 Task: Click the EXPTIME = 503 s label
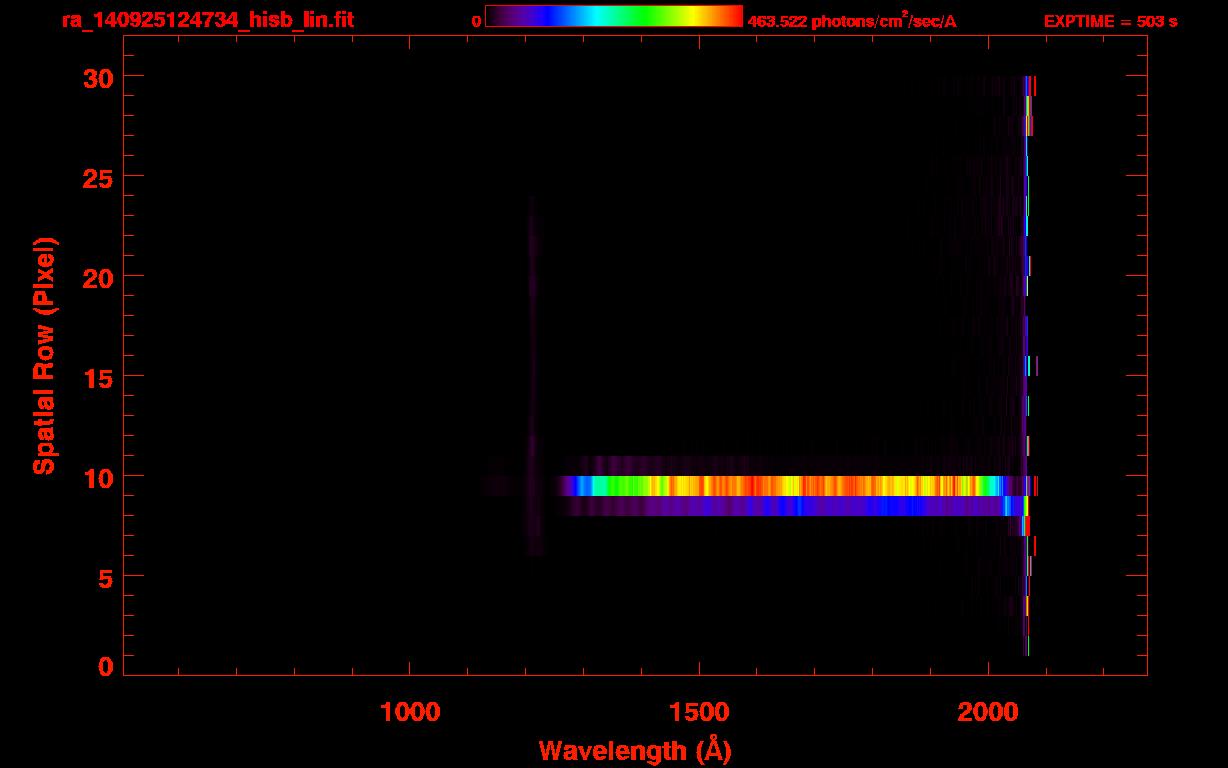pos(1110,21)
